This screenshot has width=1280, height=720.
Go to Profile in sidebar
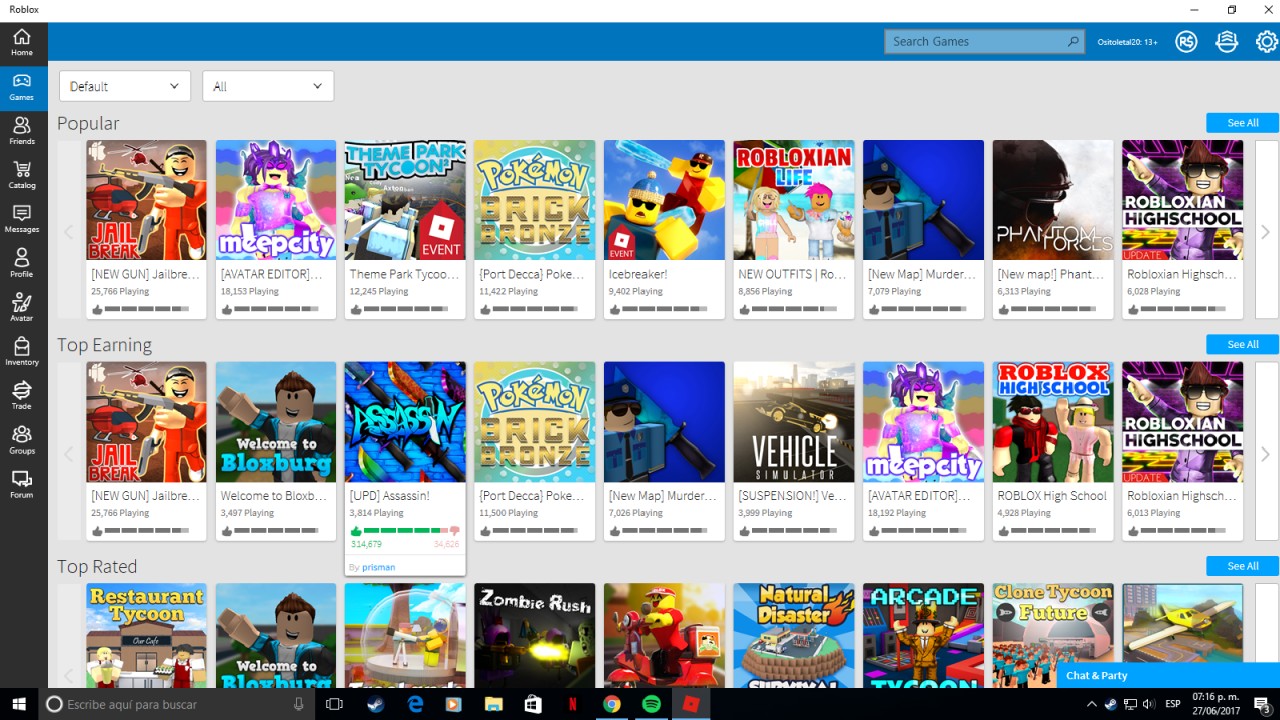tap(22, 263)
